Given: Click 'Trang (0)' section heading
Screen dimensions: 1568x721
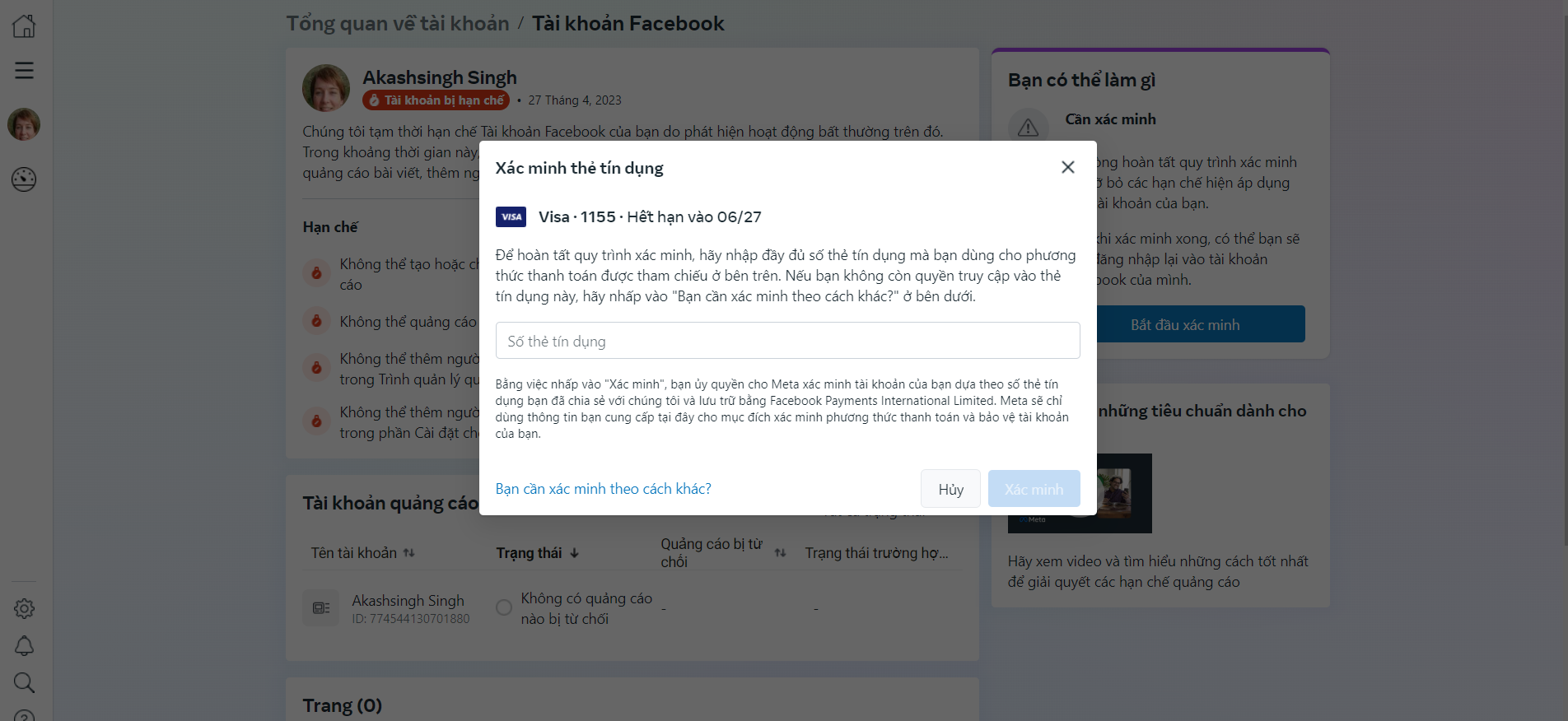Looking at the screenshot, I should click(342, 705).
